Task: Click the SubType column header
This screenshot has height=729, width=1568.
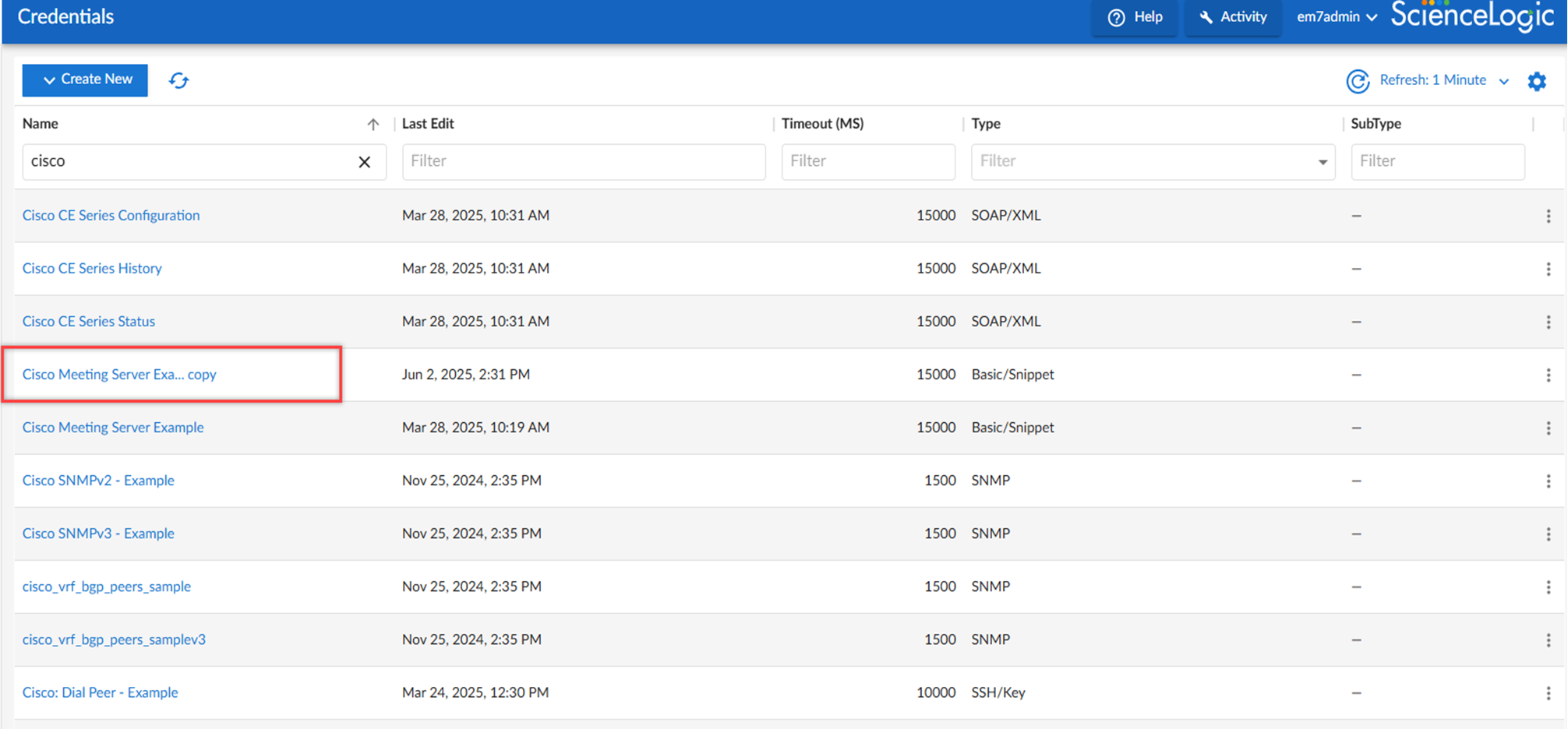Action: 1376,123
